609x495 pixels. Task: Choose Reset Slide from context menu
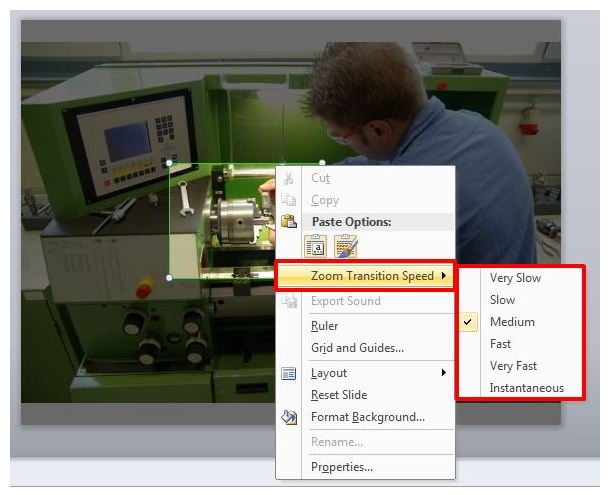(339, 395)
